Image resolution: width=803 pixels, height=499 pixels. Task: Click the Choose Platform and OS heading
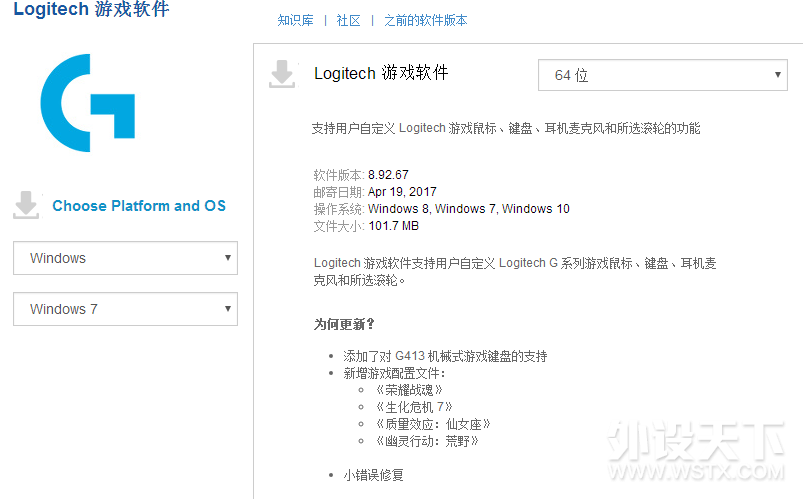tap(139, 206)
